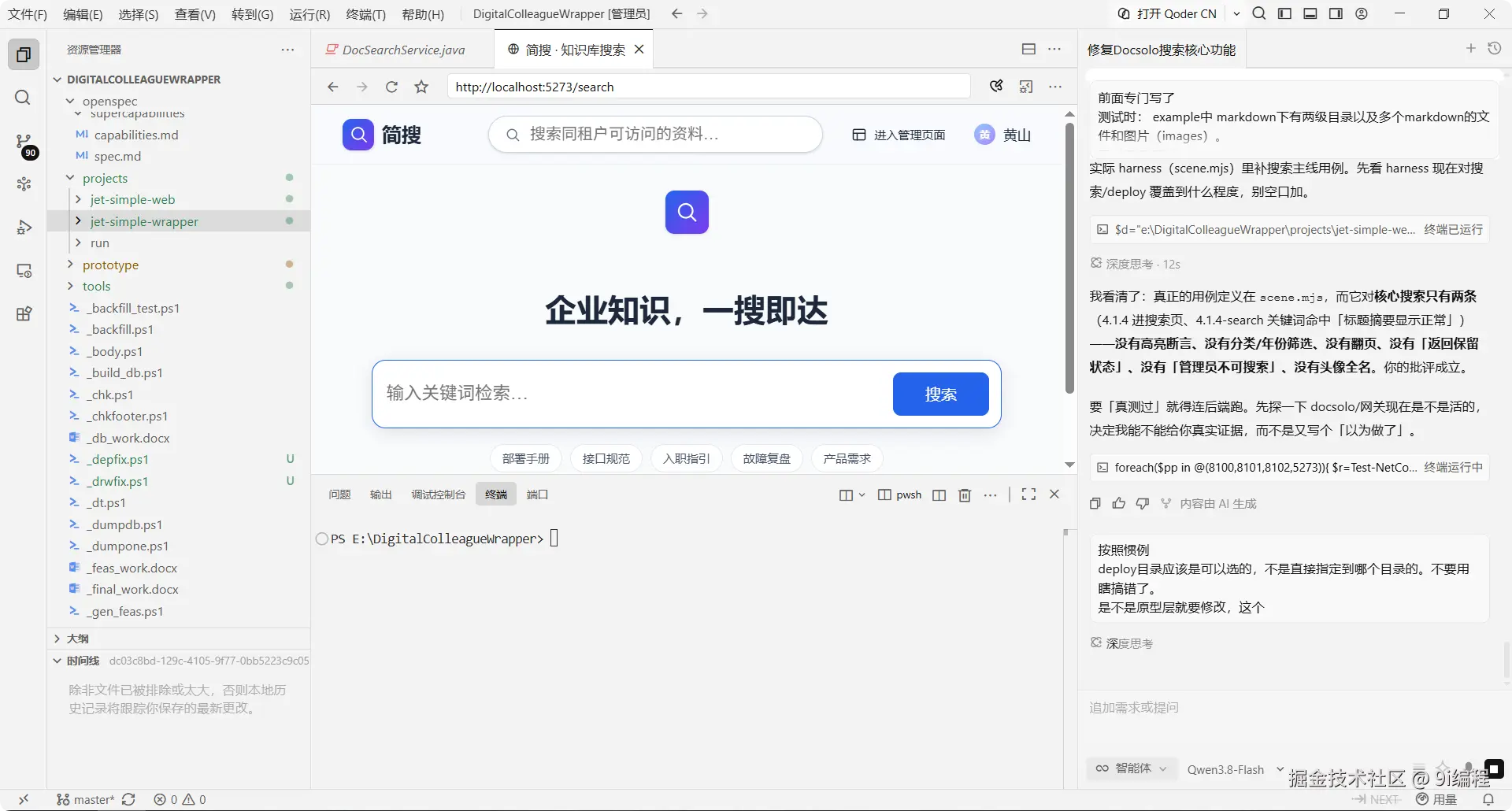Switch to the 问题 panel tab
The width and height of the screenshot is (1512, 811).
(339, 494)
